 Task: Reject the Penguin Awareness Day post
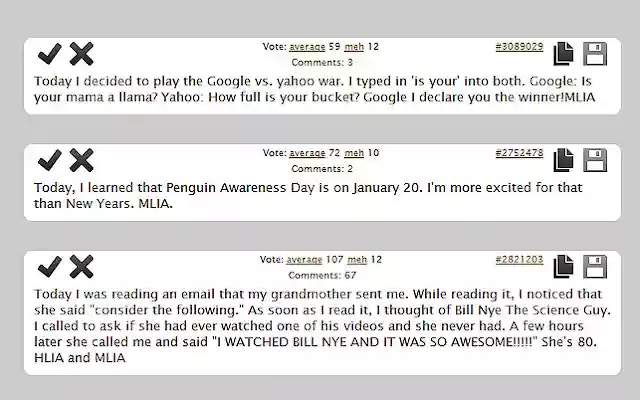[81, 160]
